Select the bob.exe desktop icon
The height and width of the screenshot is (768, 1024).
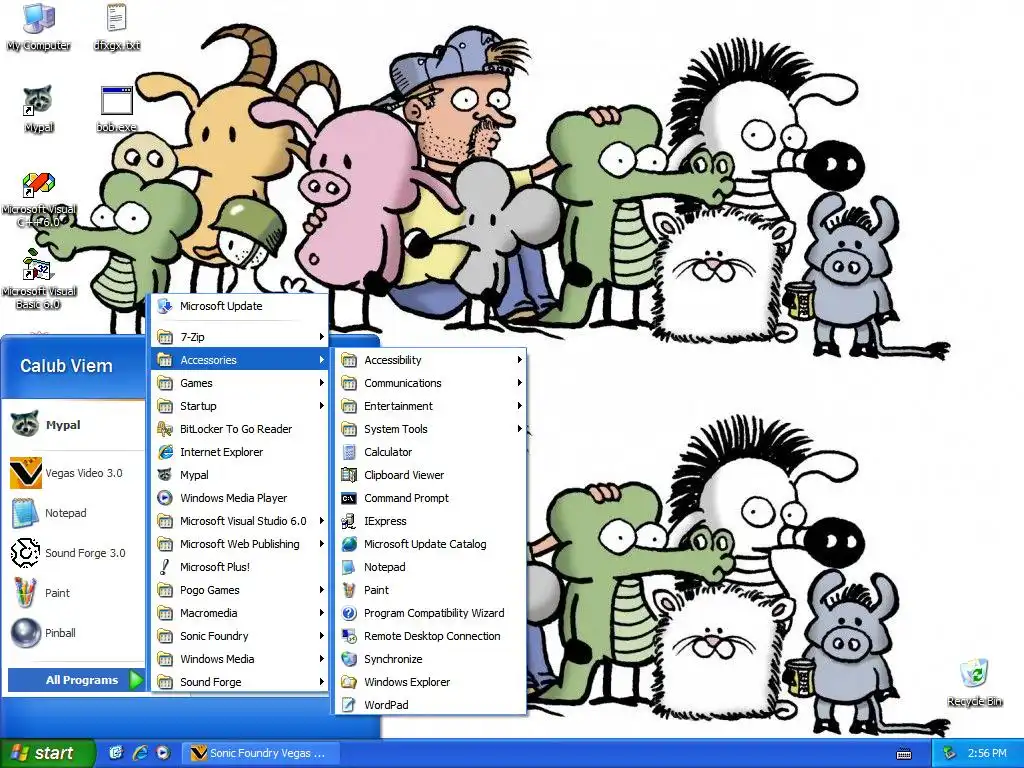116,109
